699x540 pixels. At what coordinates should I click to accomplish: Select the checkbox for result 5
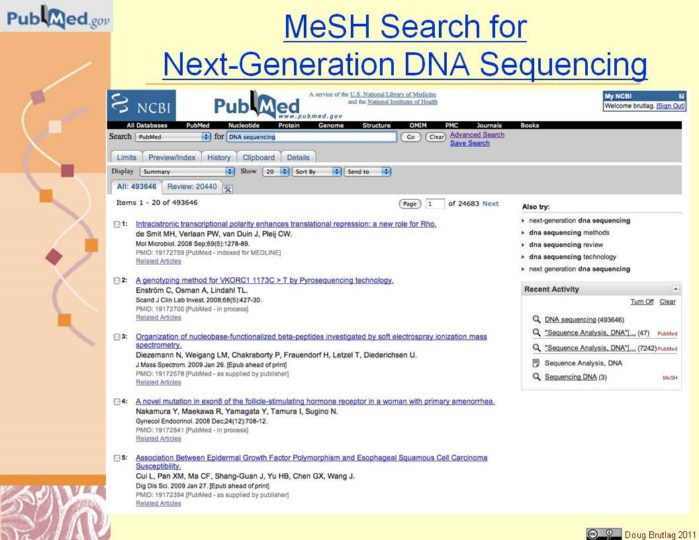[x=118, y=458]
